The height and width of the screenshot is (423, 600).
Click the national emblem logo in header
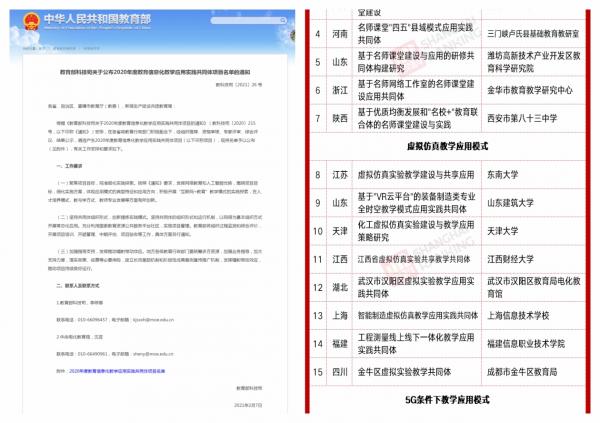pyautogui.click(x=31, y=21)
